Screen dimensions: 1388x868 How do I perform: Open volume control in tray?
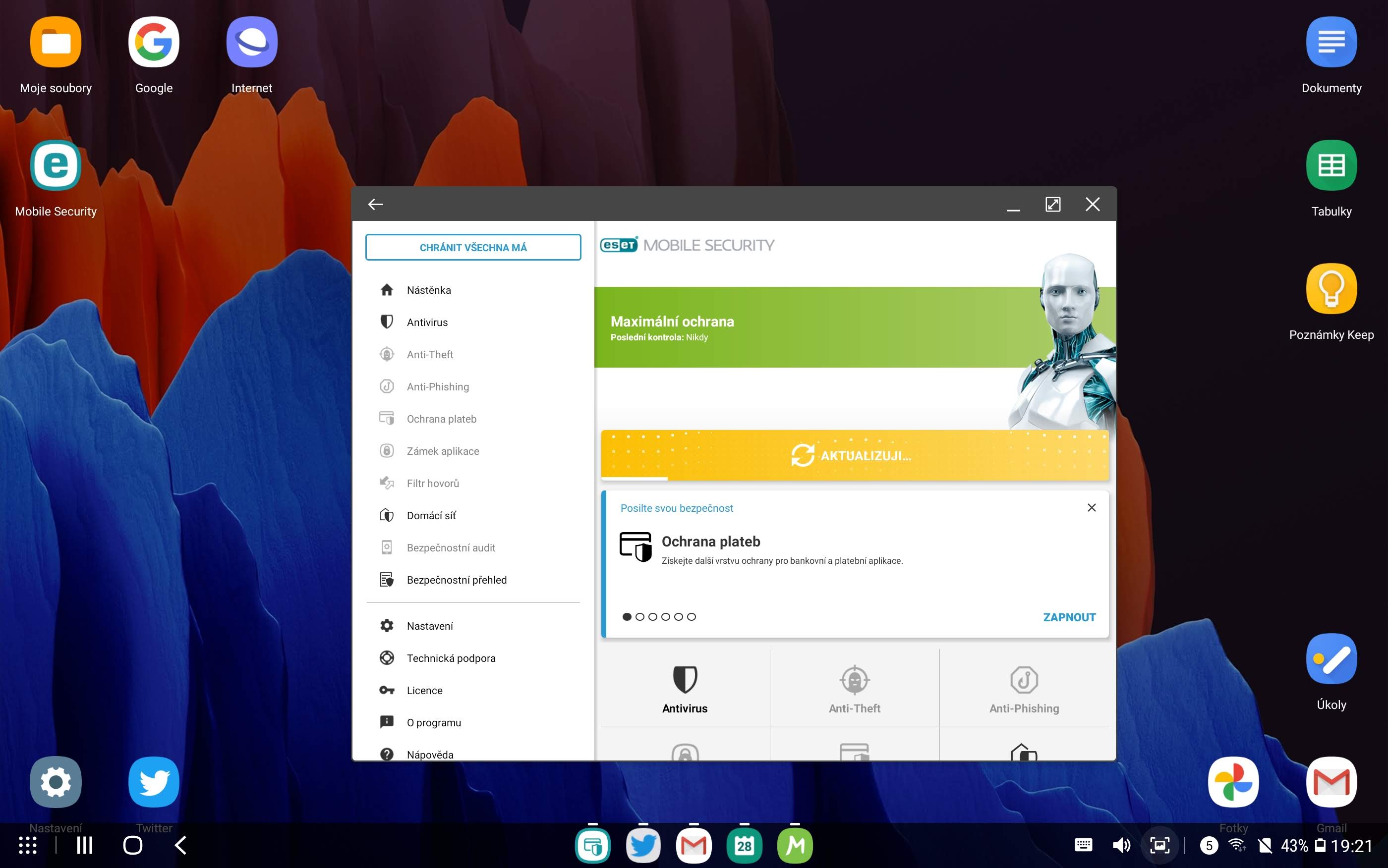(x=1121, y=845)
